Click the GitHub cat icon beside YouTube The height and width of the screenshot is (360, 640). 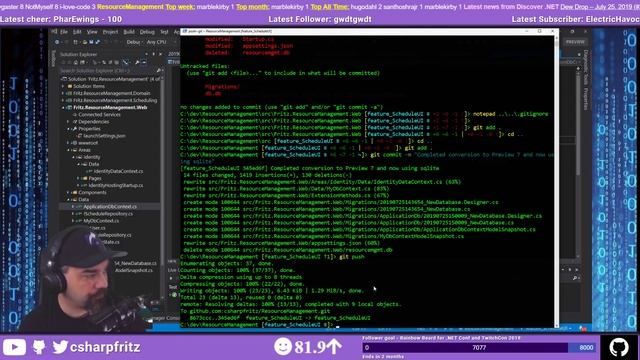tap(39, 347)
